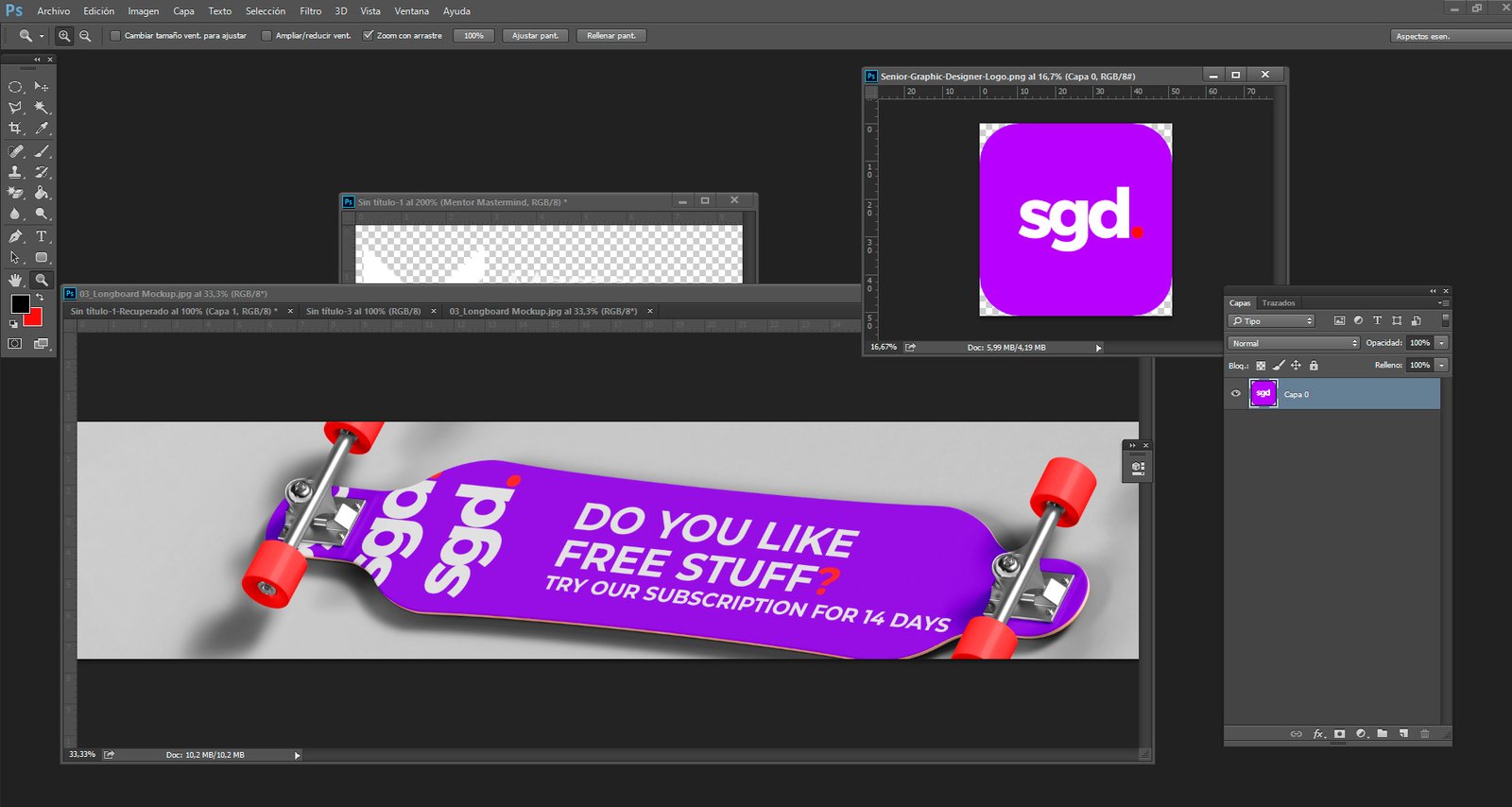This screenshot has height=807, width=1512.
Task: Select the Pen tool
Action: coord(15,236)
